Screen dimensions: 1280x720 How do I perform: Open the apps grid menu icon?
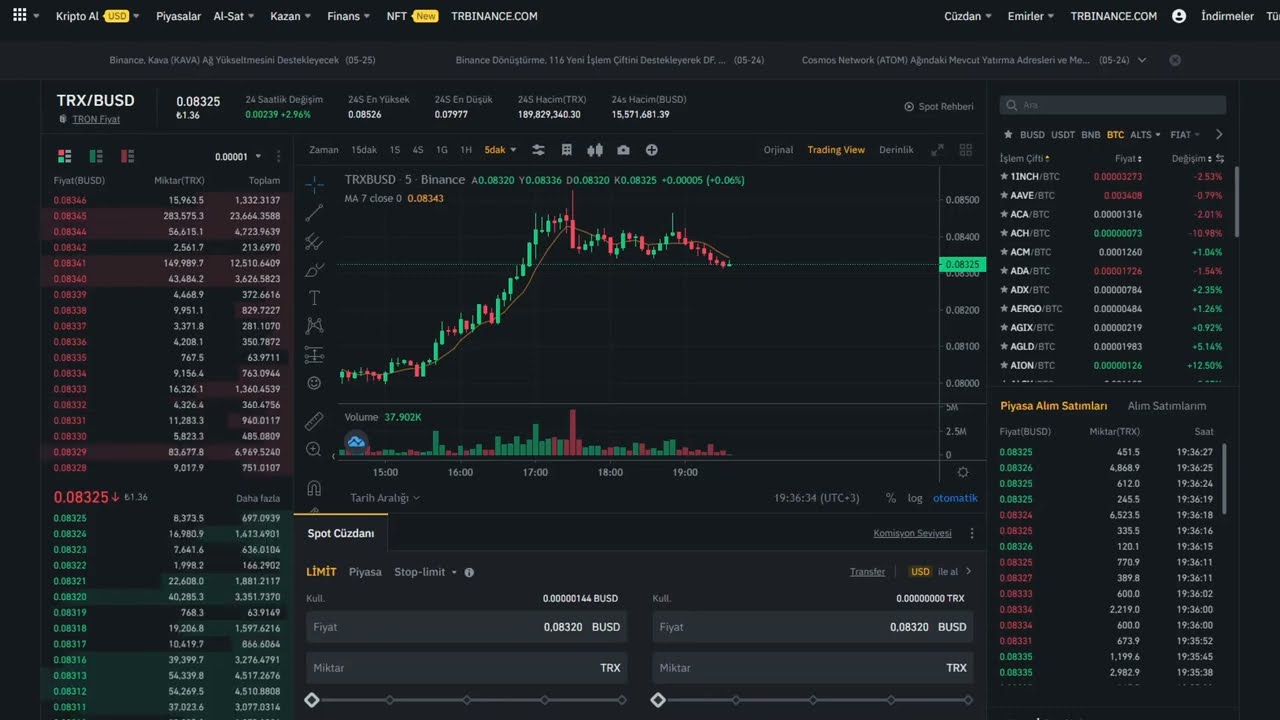point(20,16)
